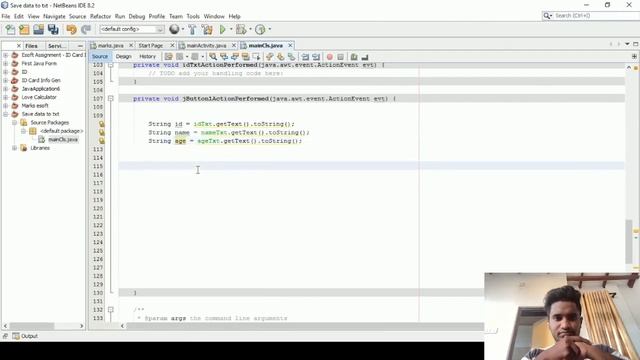This screenshot has height=360, width=640.
Task: Run the project with green play icon
Action: coord(222,29)
